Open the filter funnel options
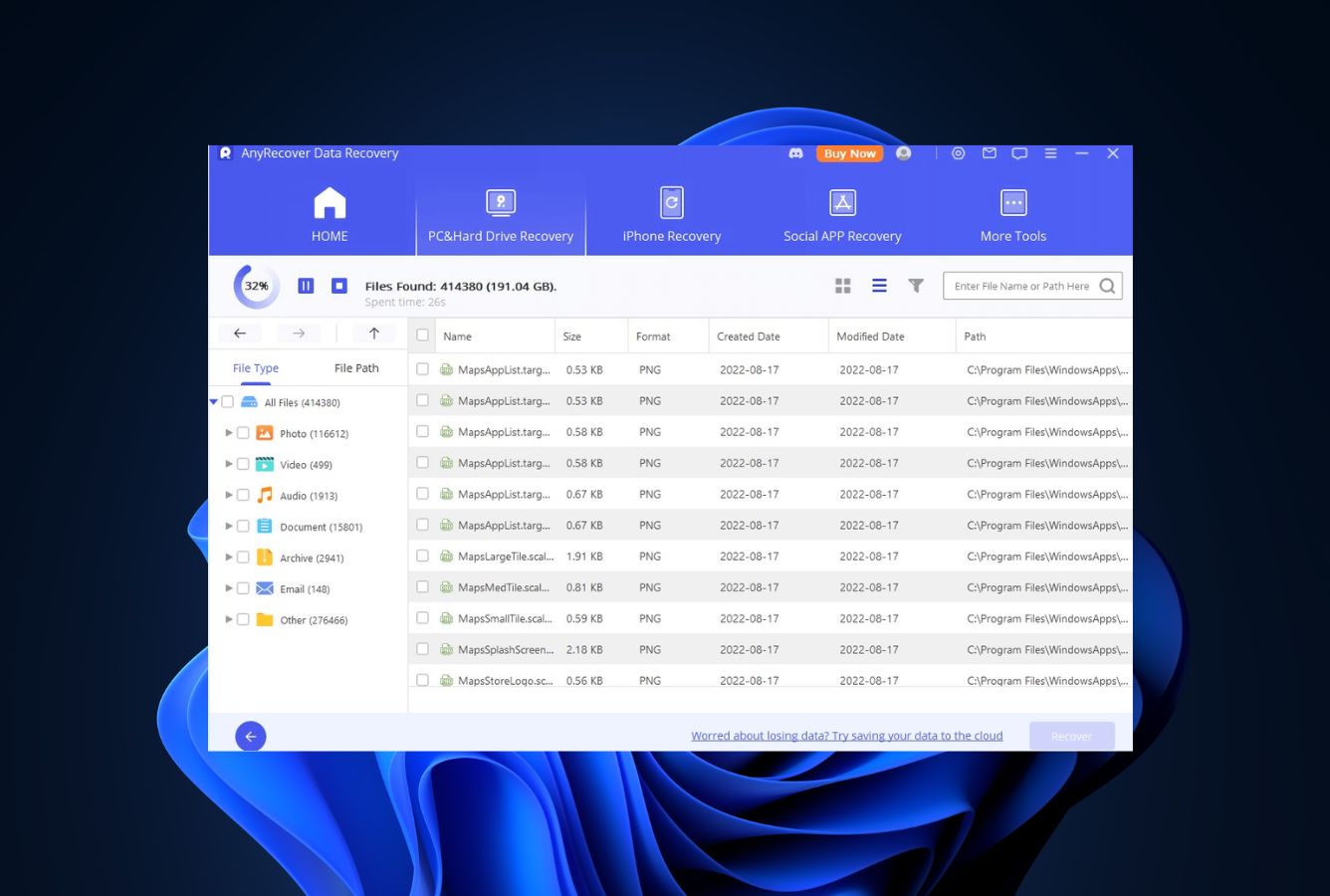 [916, 286]
